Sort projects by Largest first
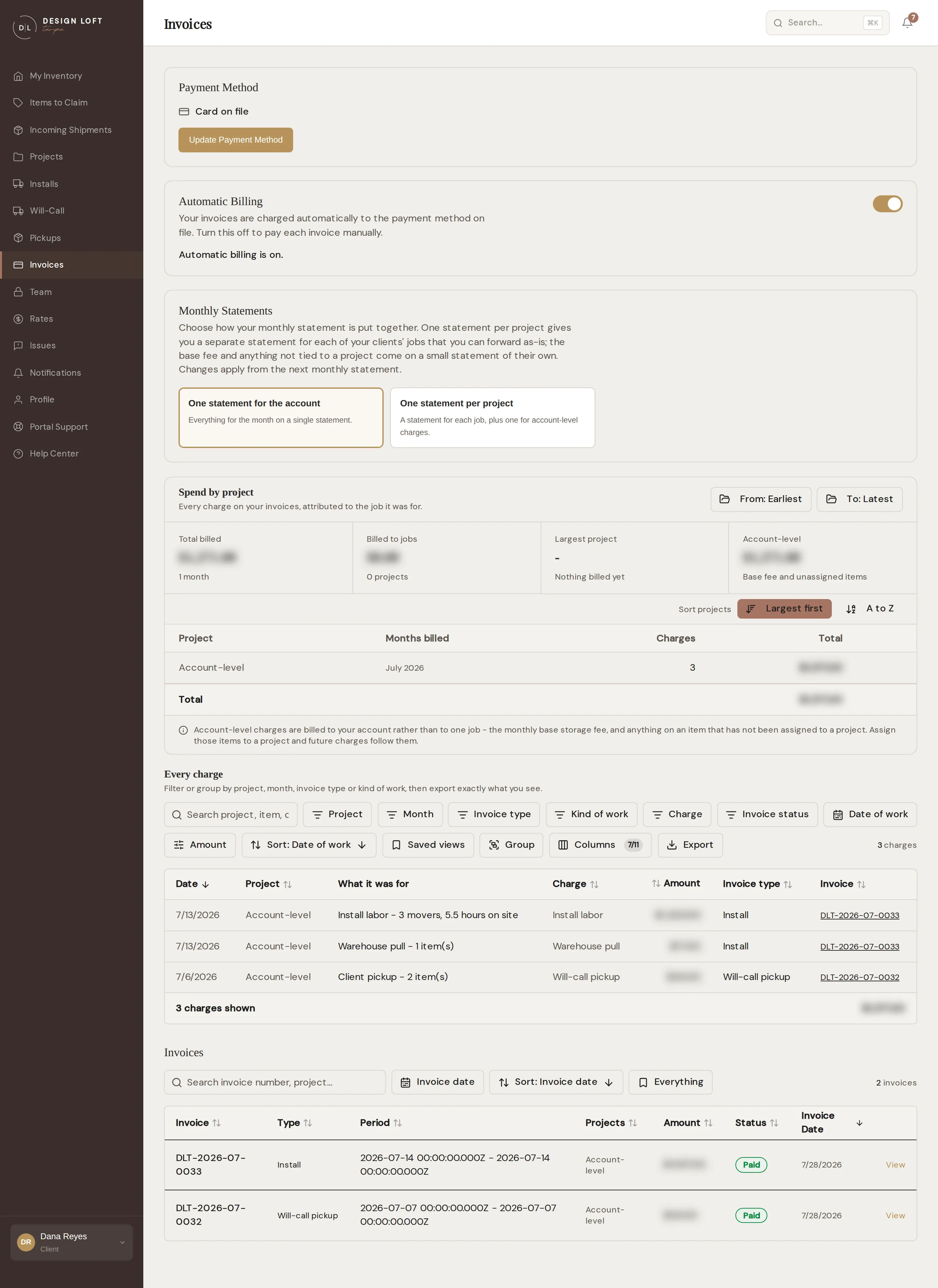Screen dimensions: 938x1288 tap(784, 609)
